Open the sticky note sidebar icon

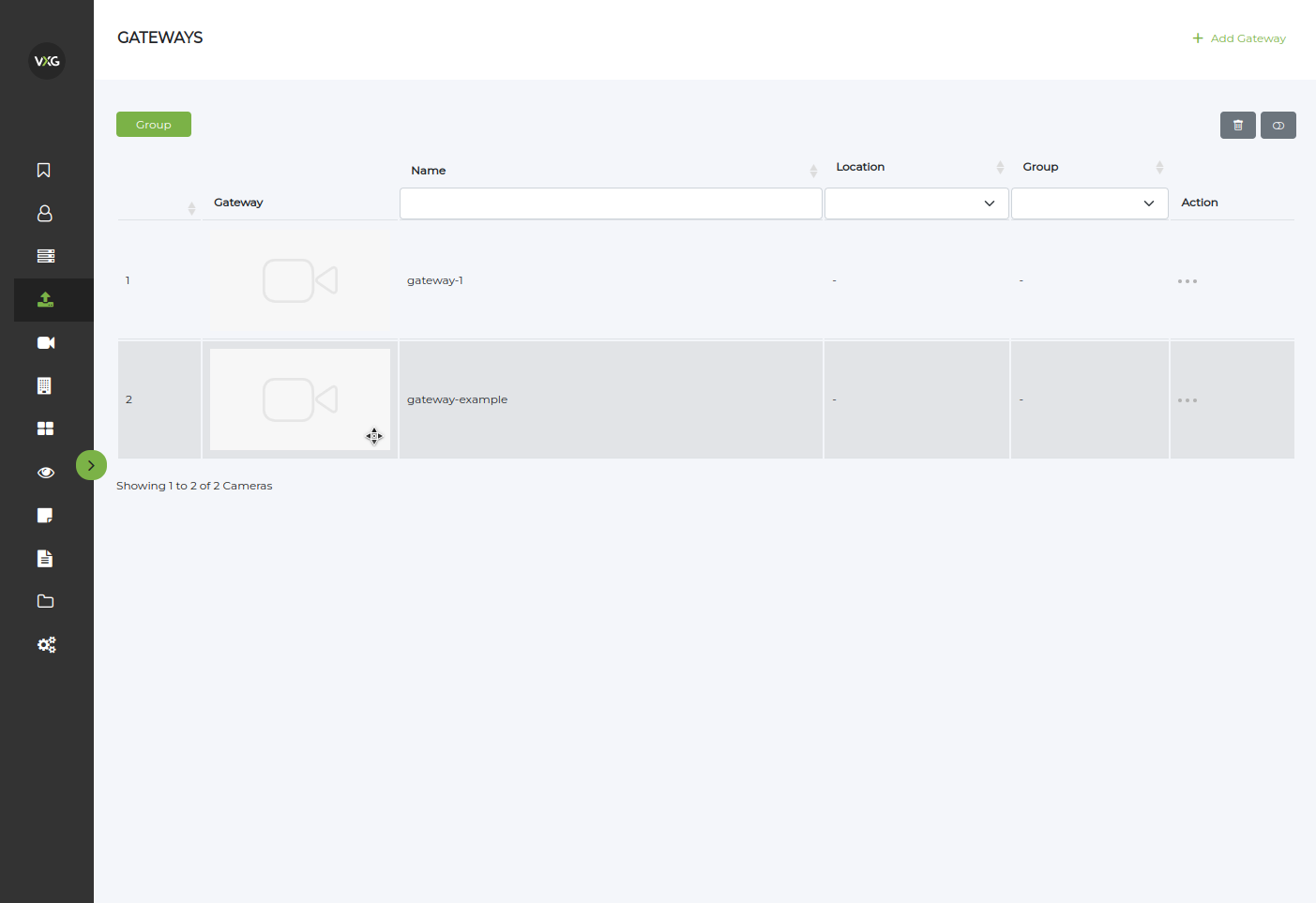click(x=44, y=516)
